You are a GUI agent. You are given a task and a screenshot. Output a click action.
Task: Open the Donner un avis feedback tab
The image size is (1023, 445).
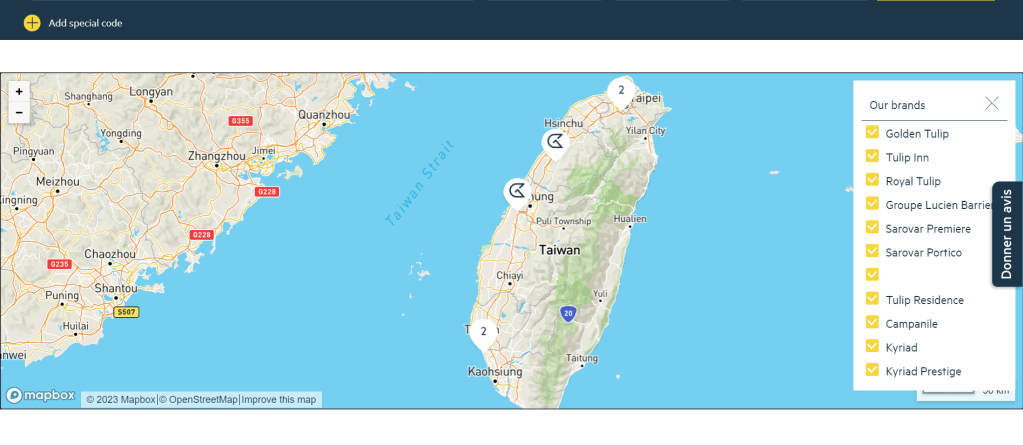pos(1007,234)
